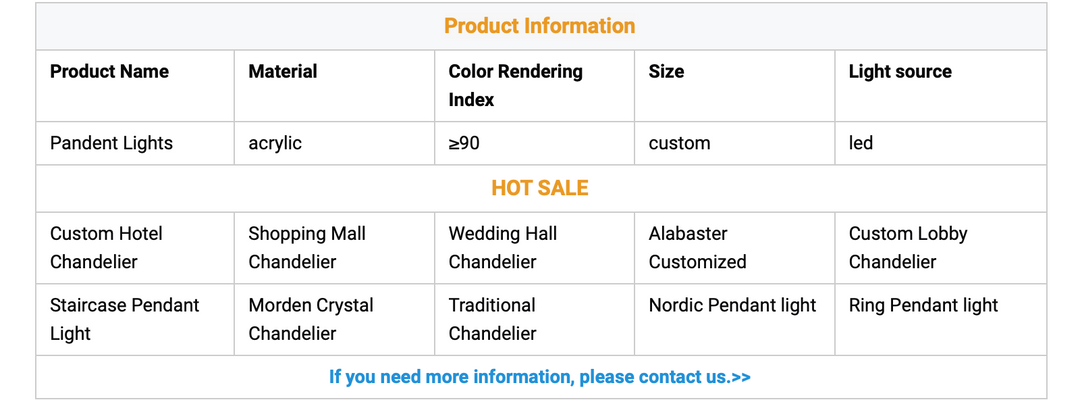Image resolution: width=1080 pixels, height=400 pixels.
Task: Open the Custom Hotel Chandelier link
Action: 106,248
